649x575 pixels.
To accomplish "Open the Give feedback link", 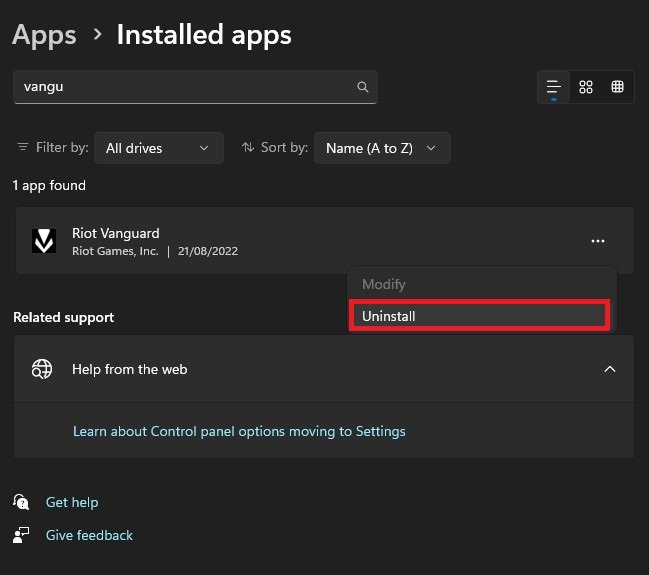I will coord(89,535).
